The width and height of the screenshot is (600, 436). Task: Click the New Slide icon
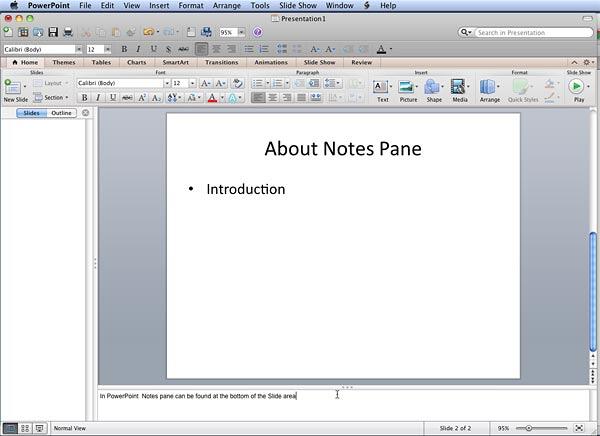(13, 88)
